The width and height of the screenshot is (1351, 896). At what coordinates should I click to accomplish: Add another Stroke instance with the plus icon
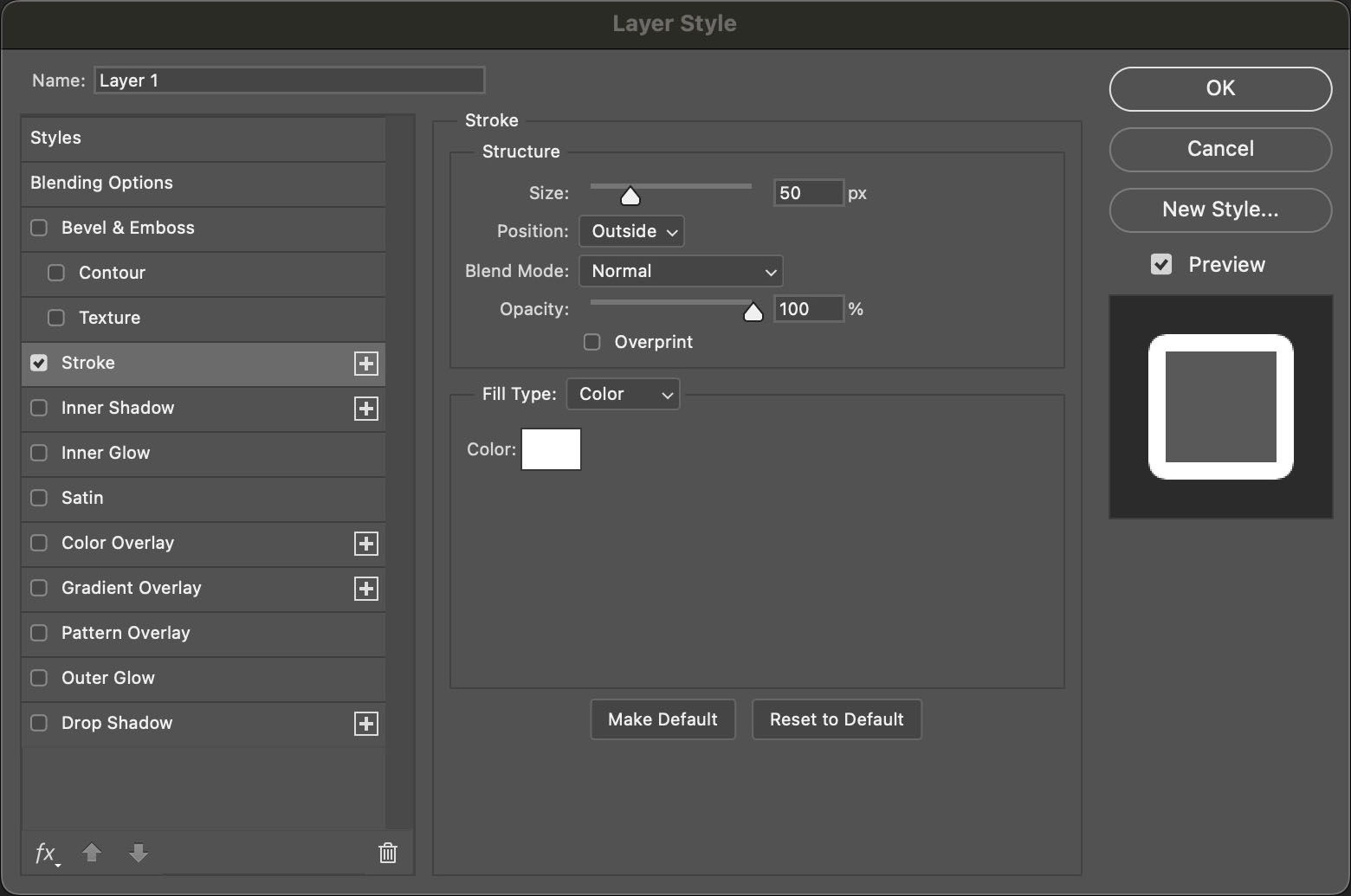coord(366,364)
